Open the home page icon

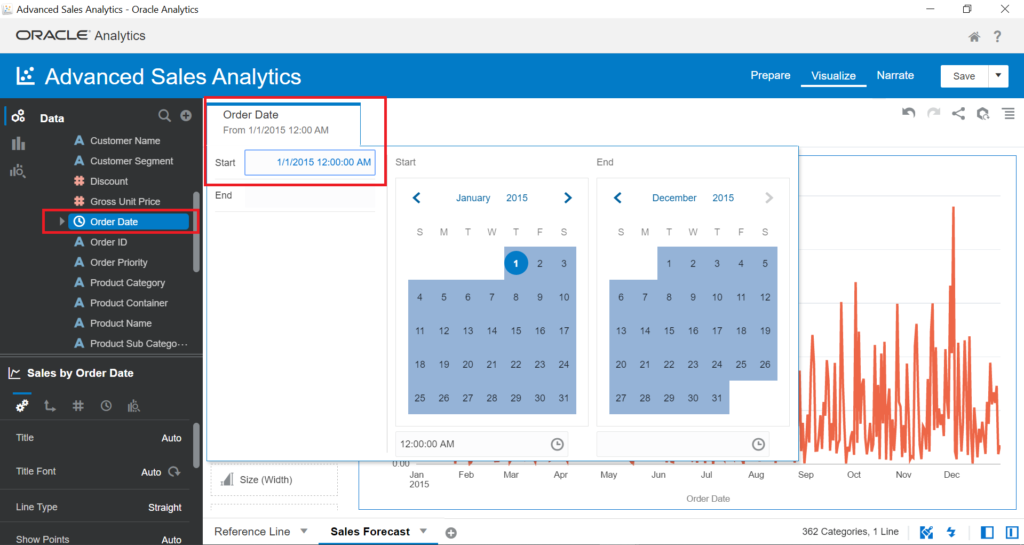(x=974, y=37)
